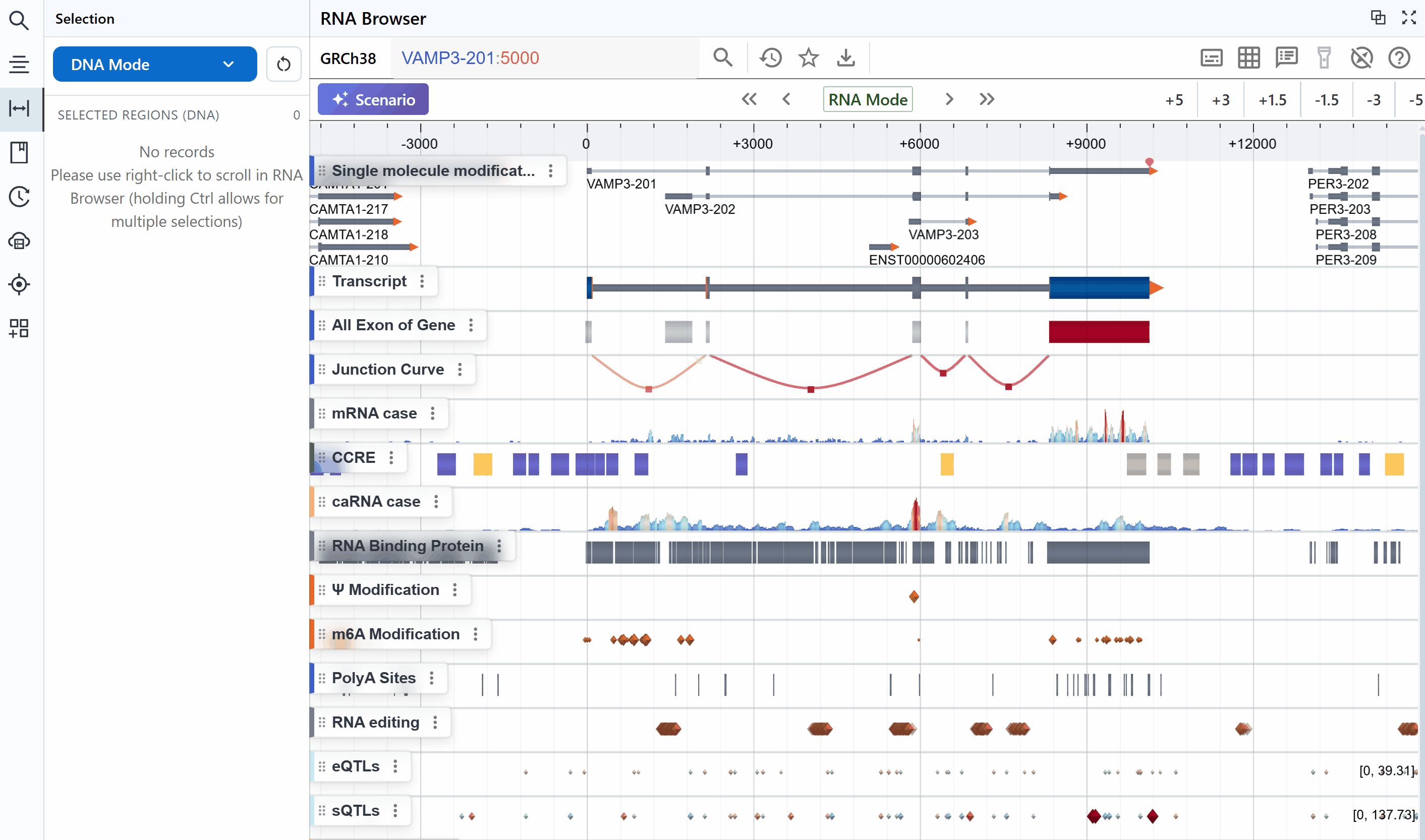Toggle the crossed-out circle icon in toolbar

point(1361,58)
